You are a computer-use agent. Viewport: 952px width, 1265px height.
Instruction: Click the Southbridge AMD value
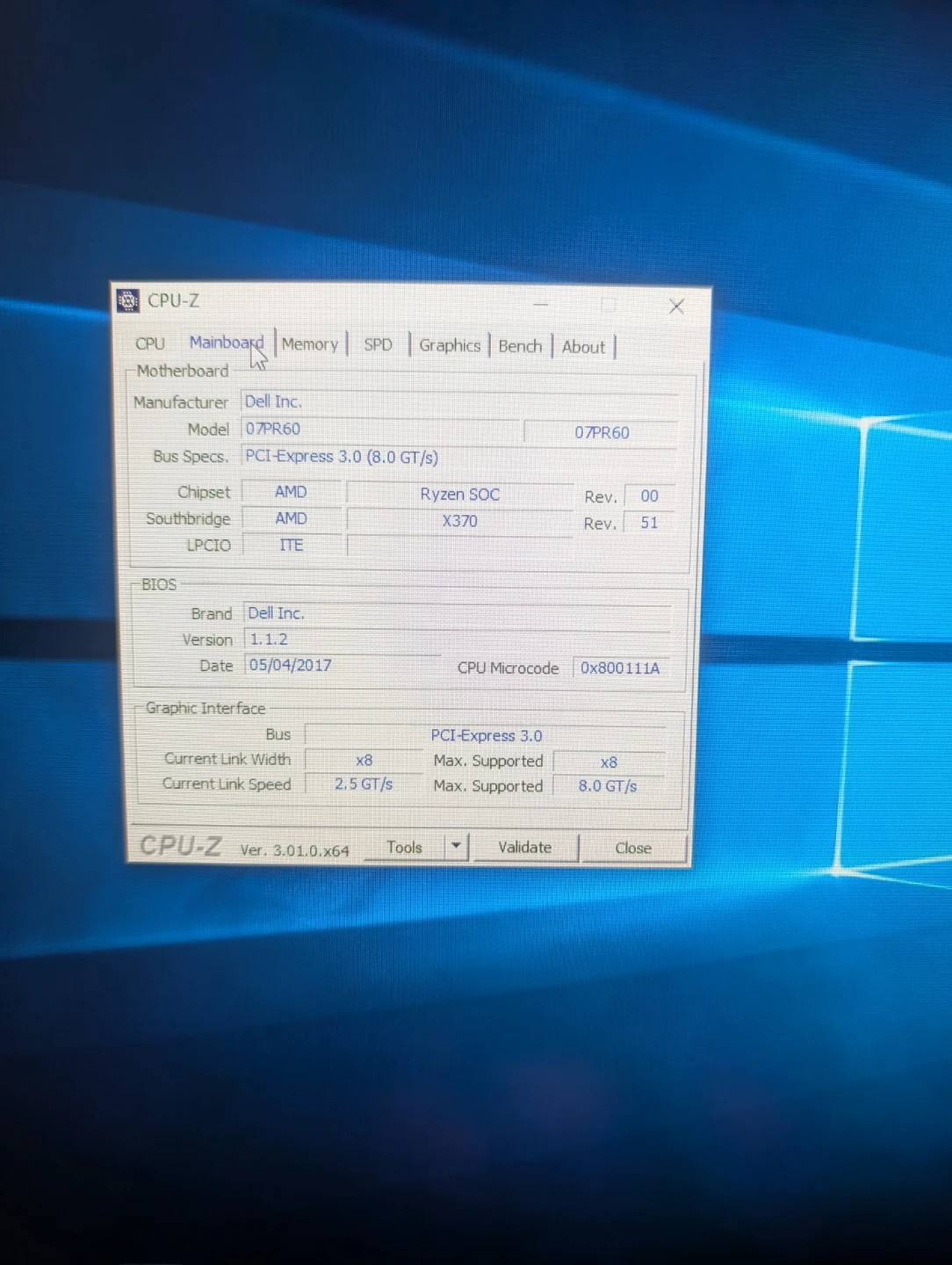tap(291, 518)
